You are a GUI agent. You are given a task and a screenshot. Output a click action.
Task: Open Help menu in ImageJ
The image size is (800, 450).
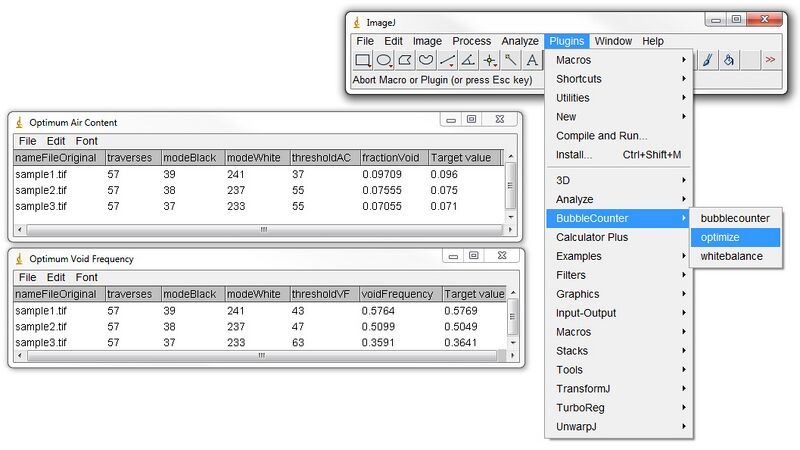[x=653, y=41]
